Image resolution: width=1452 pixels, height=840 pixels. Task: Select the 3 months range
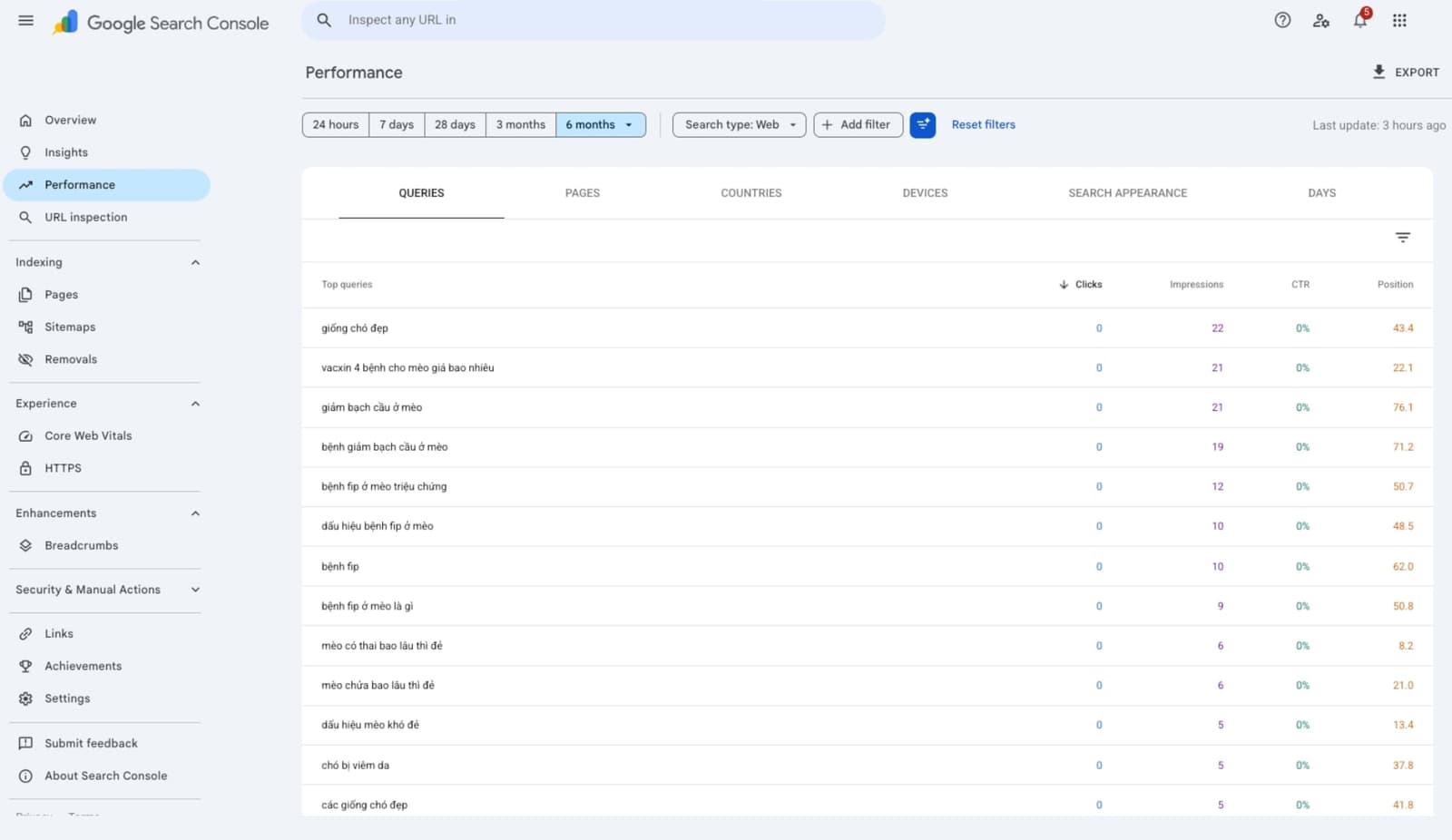[521, 124]
